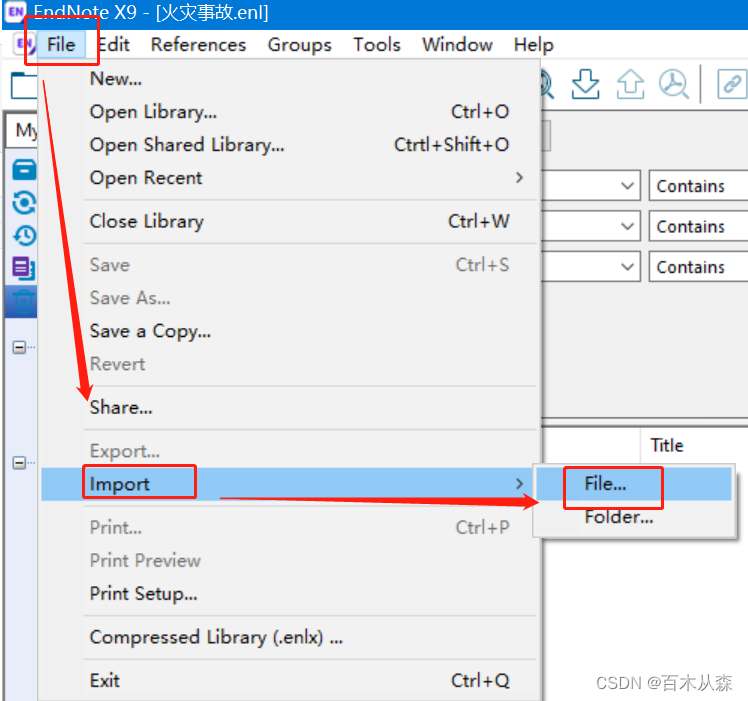Select Exit from the File menu
Viewport: 748px width, 701px height.
click(x=289, y=680)
